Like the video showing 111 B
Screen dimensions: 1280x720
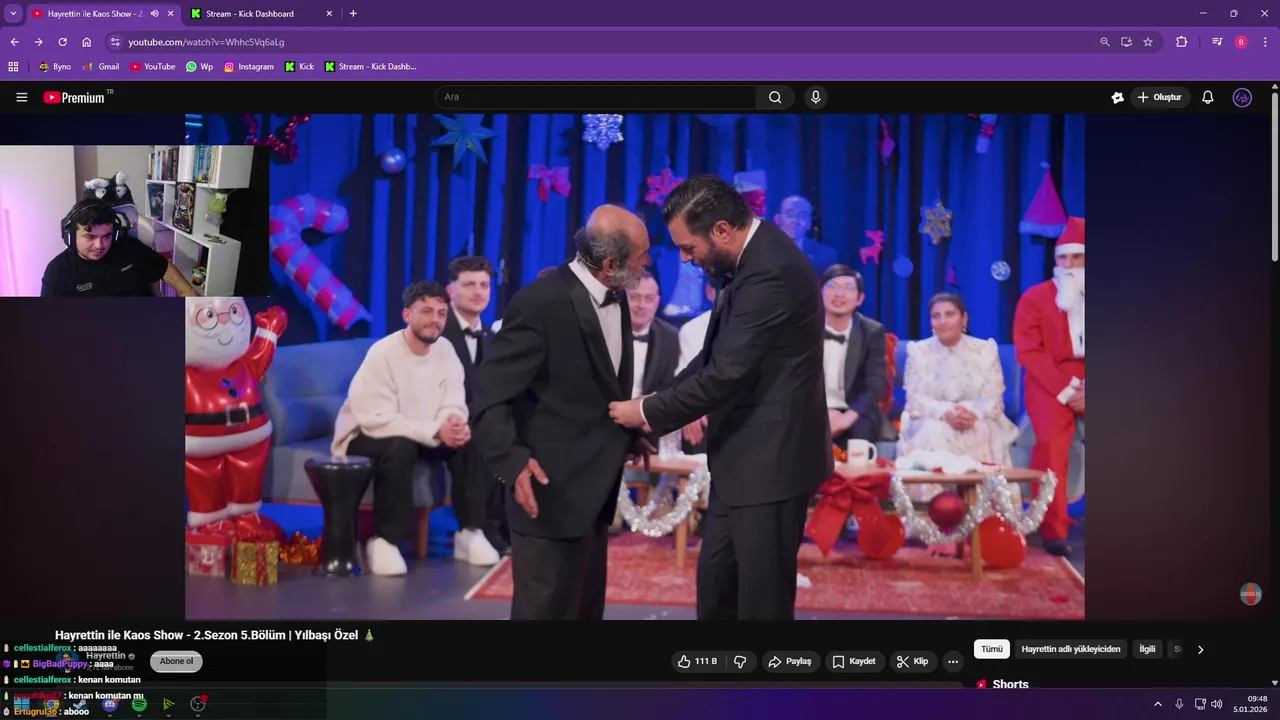697,662
